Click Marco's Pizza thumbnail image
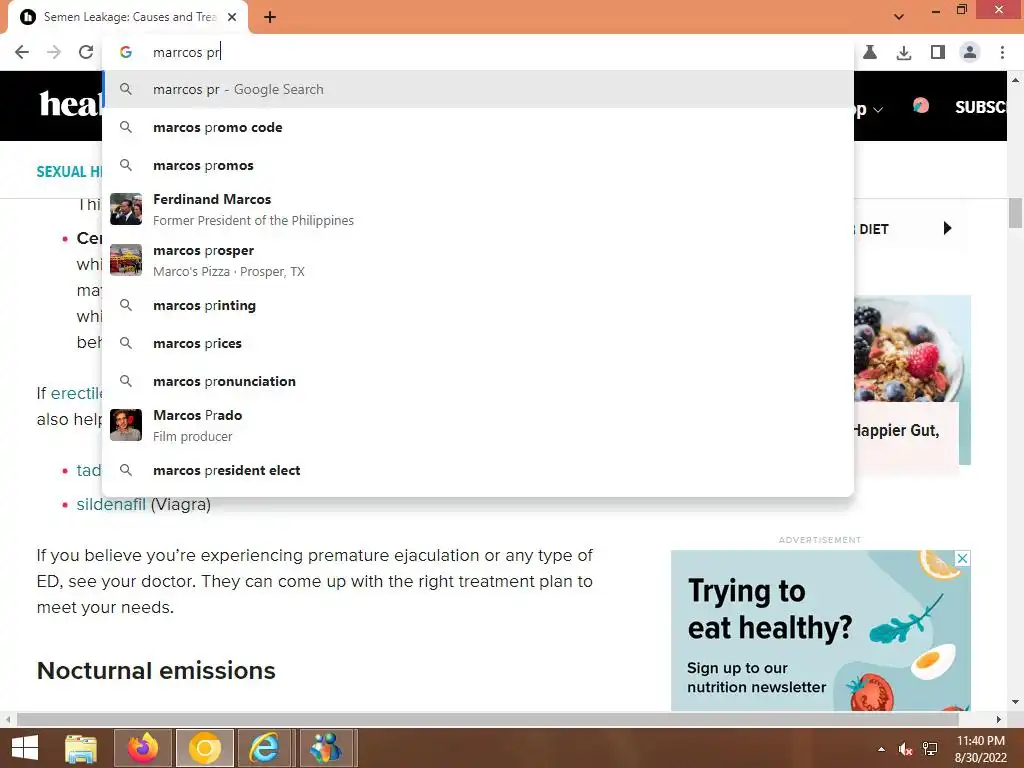This screenshot has height=768, width=1024. 126,260
